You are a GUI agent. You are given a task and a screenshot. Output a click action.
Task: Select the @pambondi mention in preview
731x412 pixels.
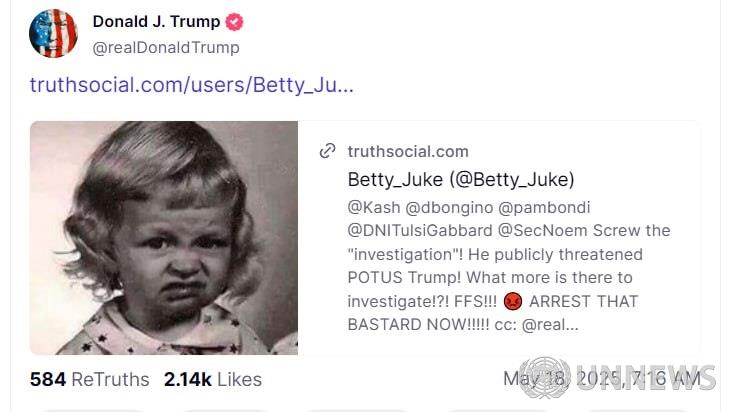tap(544, 207)
